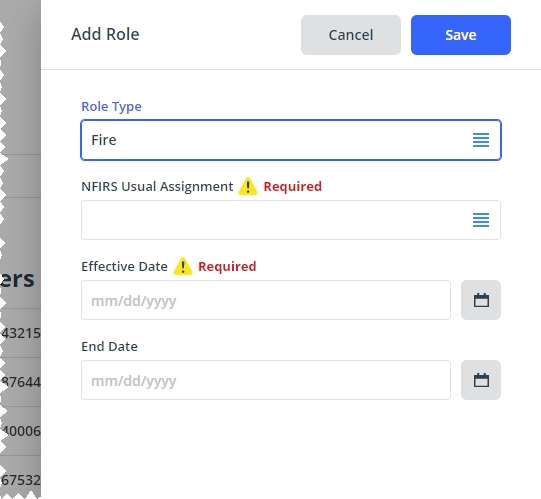
Task: Expand the empty NFIRS Usual Assignment dropdown
Action: [291, 220]
